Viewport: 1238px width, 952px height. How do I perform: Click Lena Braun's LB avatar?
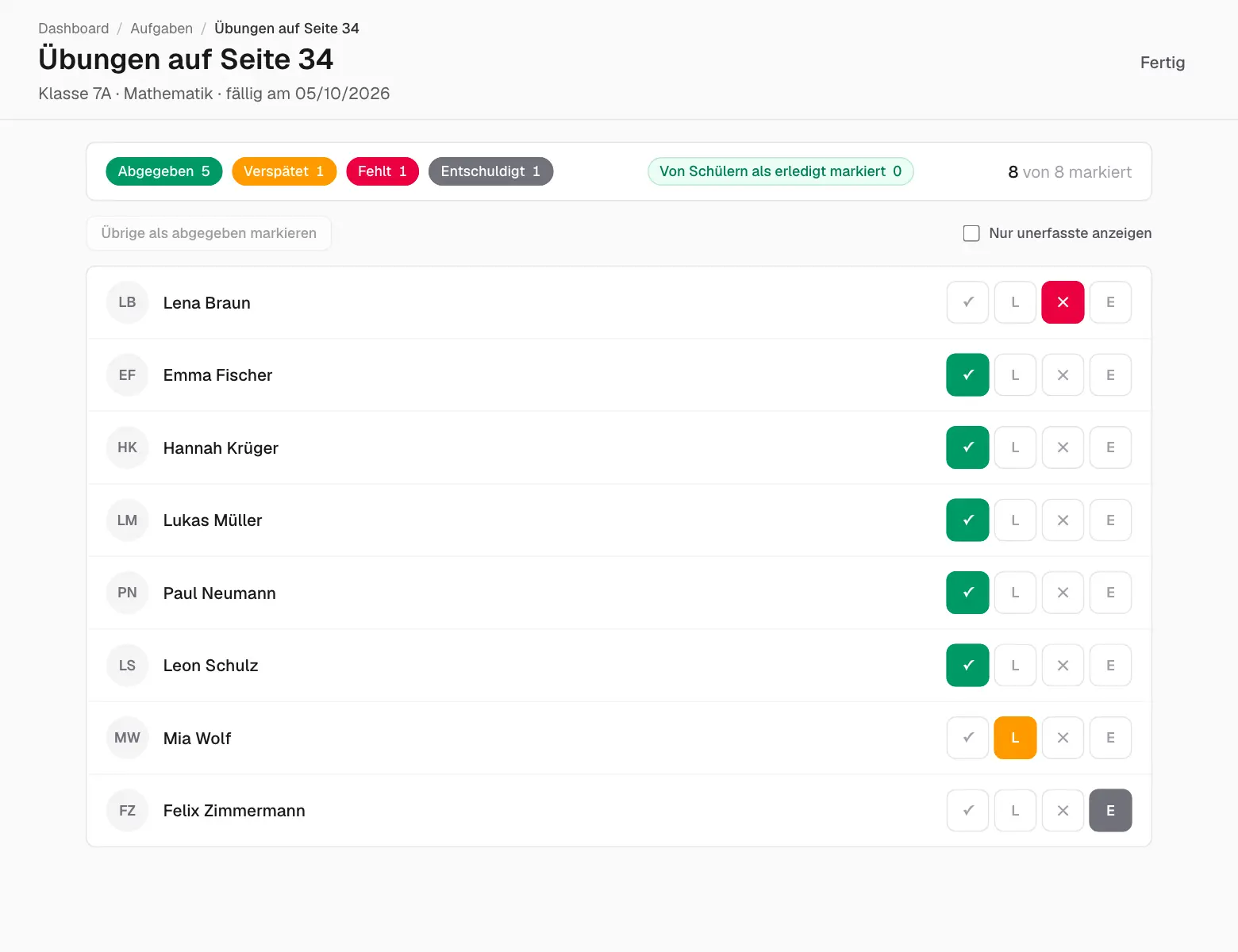coord(127,302)
